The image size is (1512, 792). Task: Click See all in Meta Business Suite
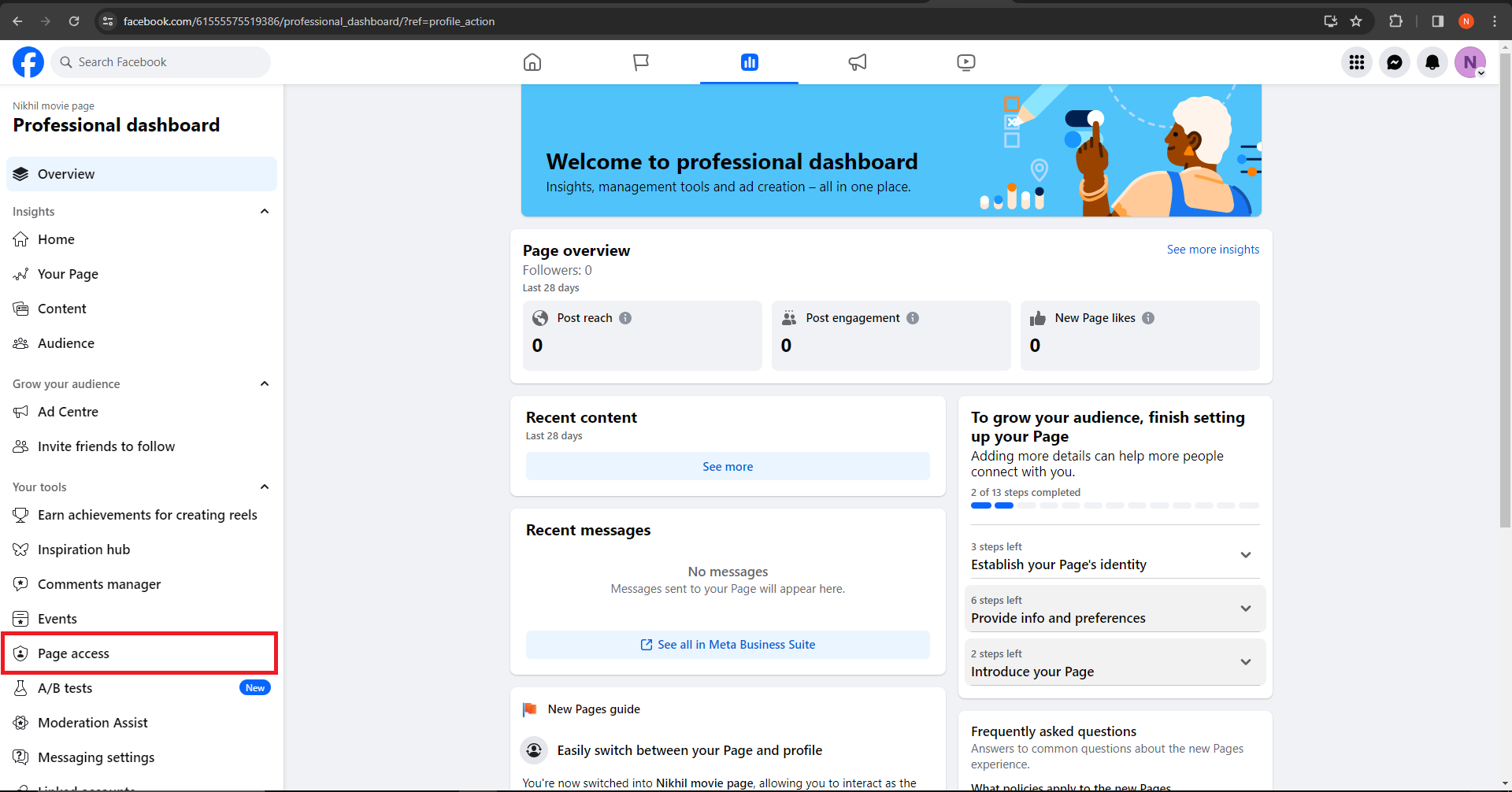pyautogui.click(x=728, y=645)
